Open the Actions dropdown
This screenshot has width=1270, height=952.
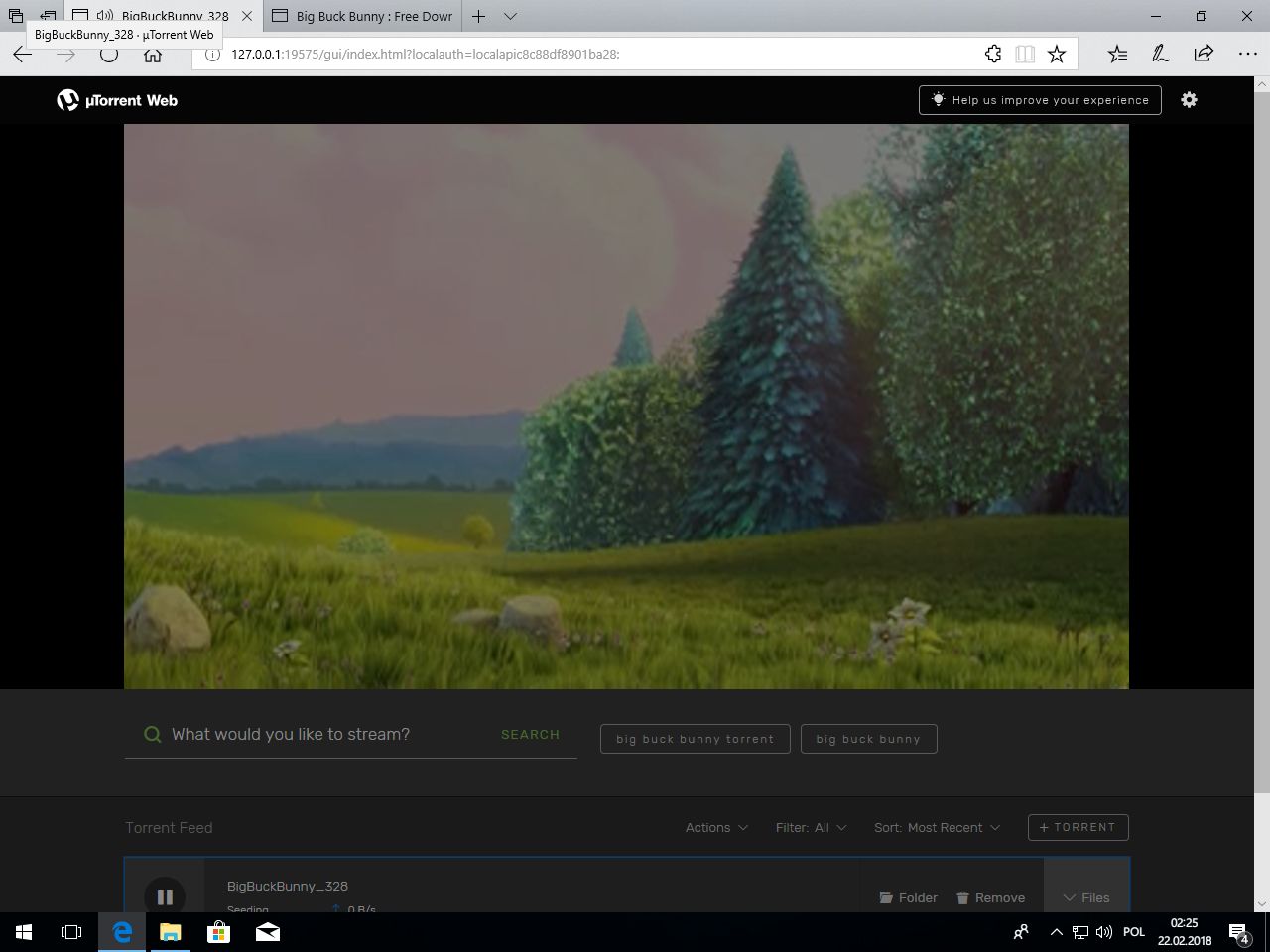click(x=716, y=827)
